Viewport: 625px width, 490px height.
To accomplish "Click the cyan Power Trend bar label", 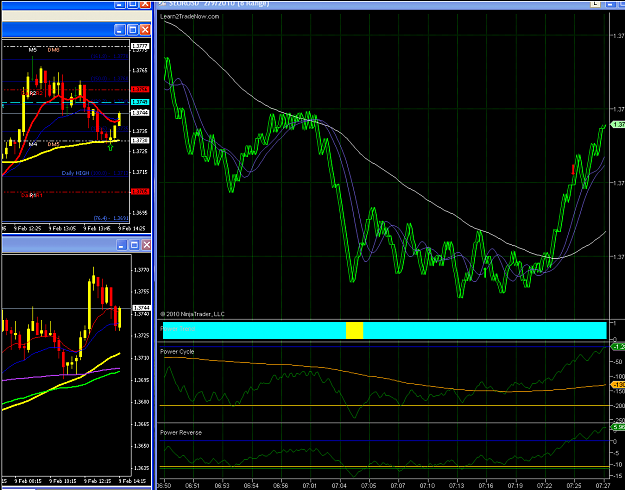I will (177, 329).
